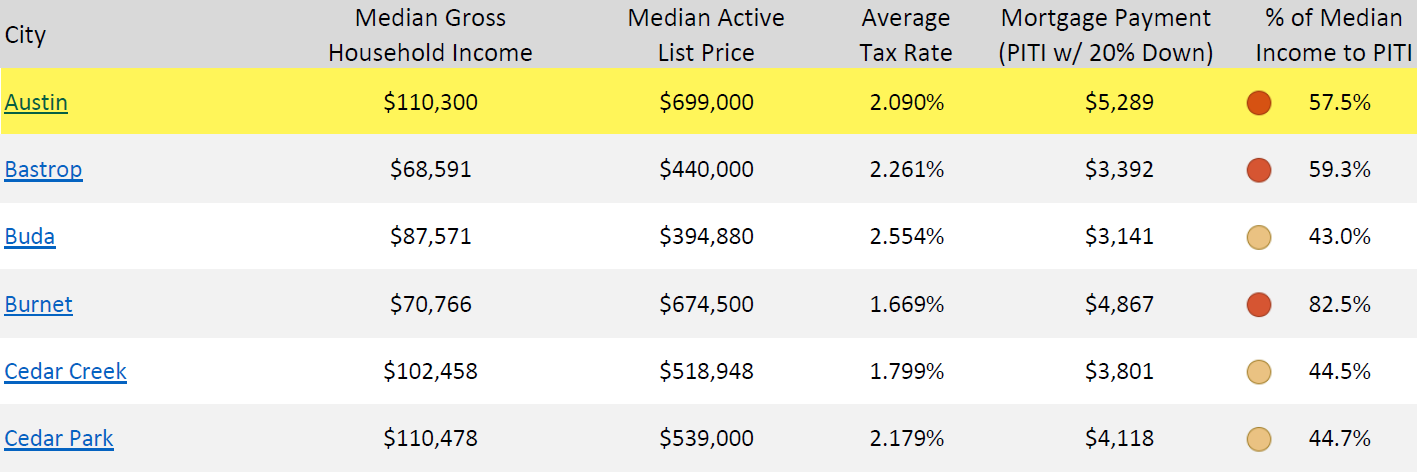Open the Austin city link
The width and height of the screenshot is (1417, 473).
tap(36, 102)
